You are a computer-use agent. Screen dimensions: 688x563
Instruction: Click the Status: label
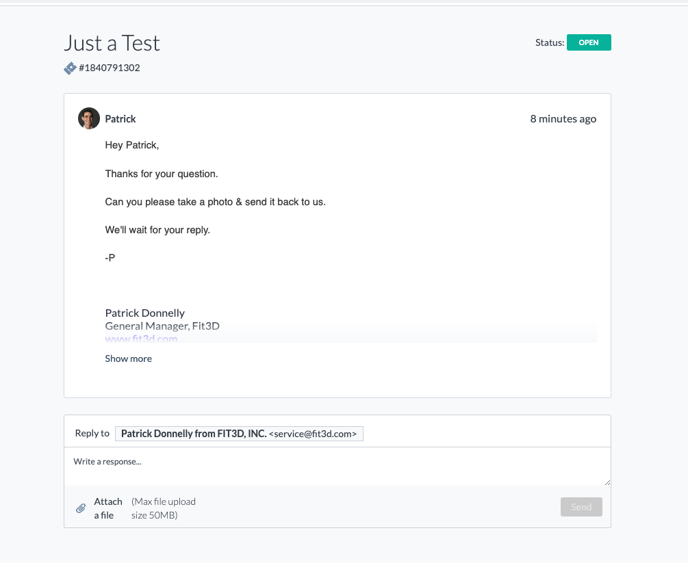tap(549, 43)
